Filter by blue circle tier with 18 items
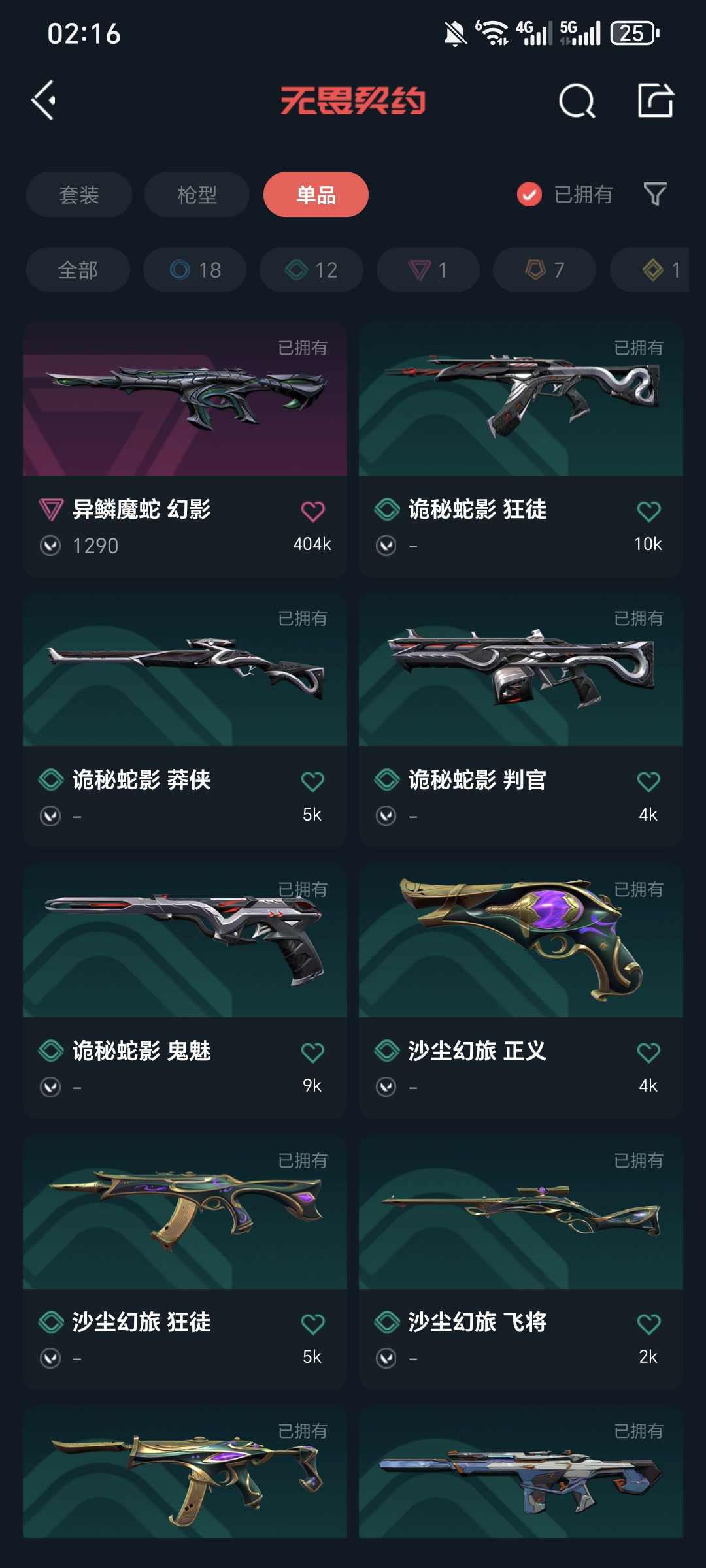 click(x=195, y=269)
